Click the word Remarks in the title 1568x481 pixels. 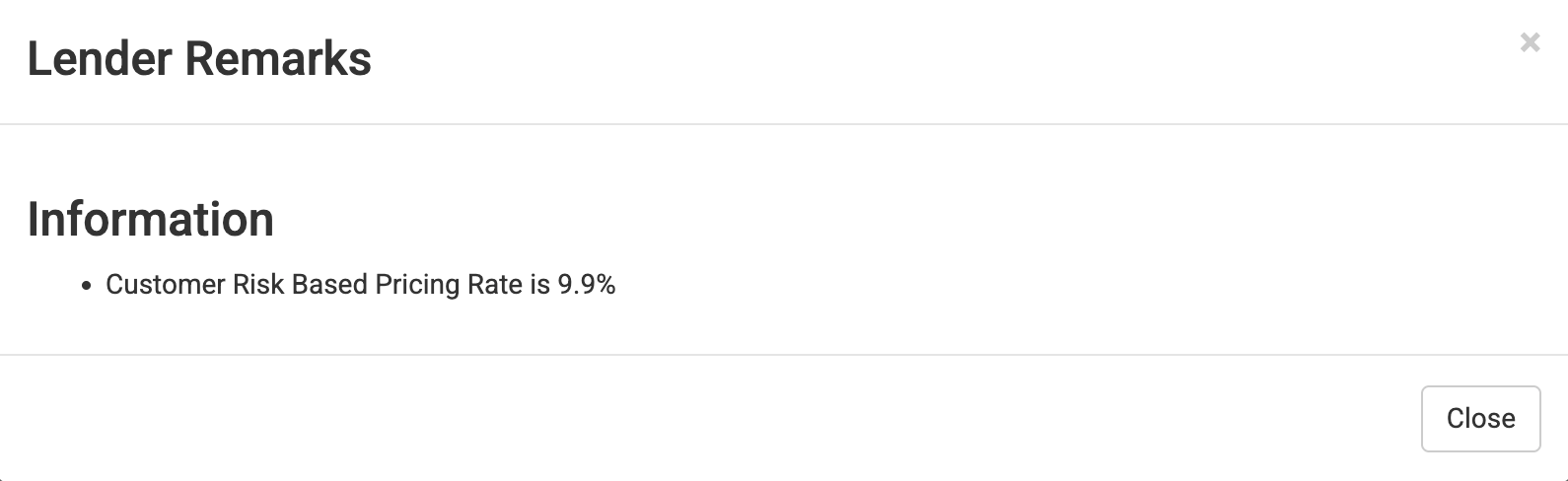point(277,59)
